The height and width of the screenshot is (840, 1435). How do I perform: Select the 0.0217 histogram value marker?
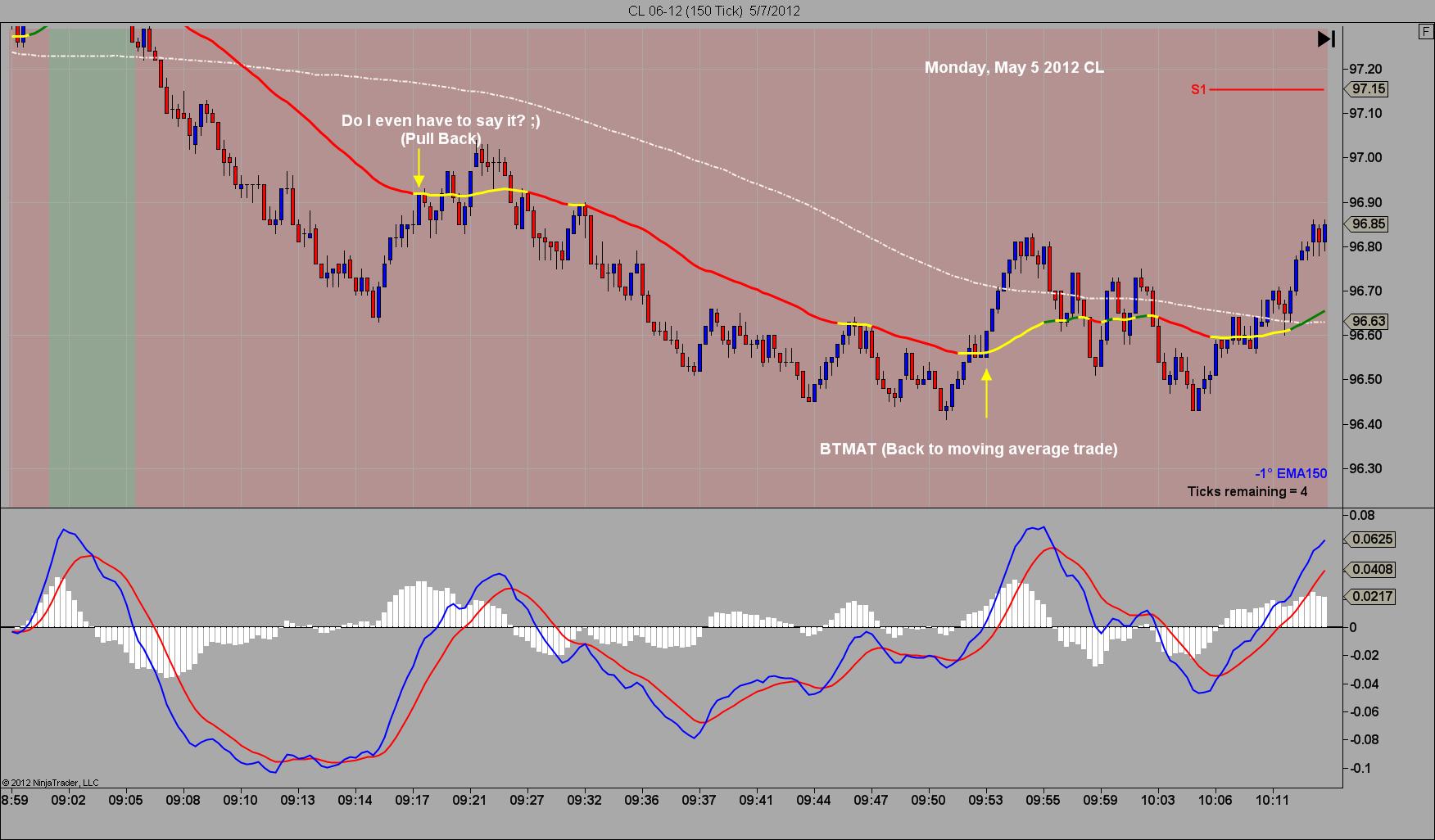point(1370,596)
